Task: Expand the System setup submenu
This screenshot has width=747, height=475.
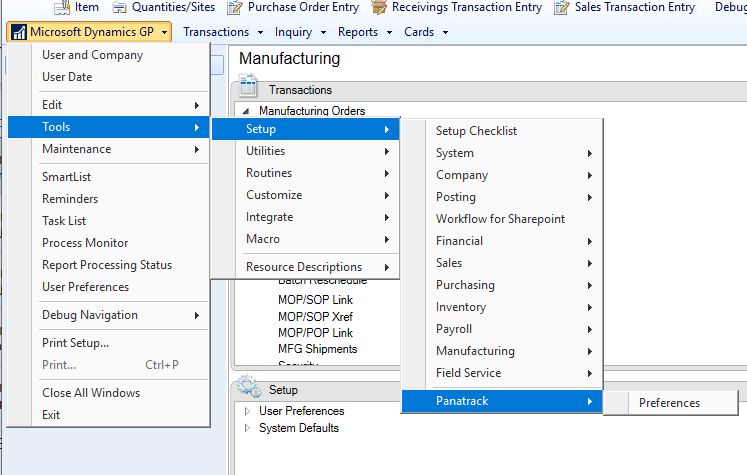Action: click(x=502, y=153)
